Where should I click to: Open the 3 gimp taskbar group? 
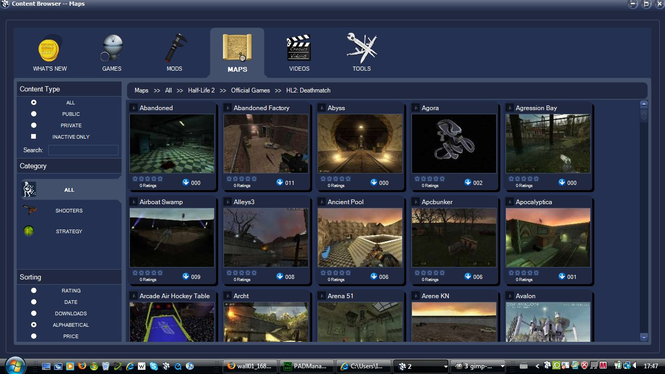tap(478, 366)
